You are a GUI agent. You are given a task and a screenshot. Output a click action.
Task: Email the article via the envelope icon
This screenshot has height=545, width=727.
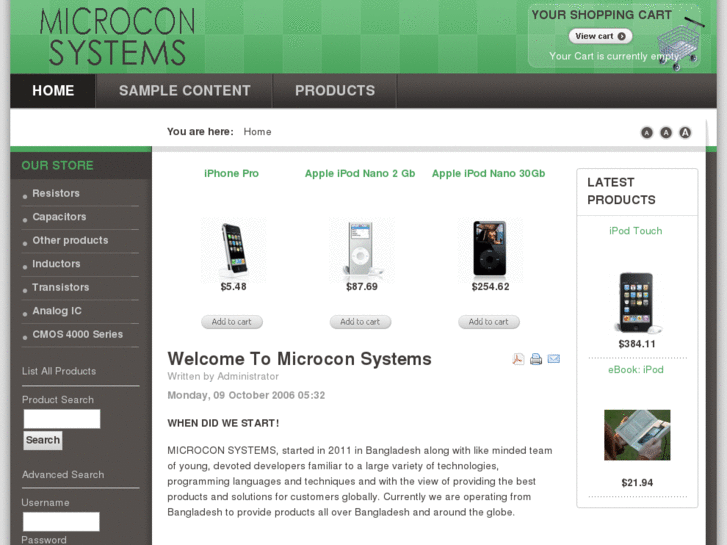[x=554, y=359]
